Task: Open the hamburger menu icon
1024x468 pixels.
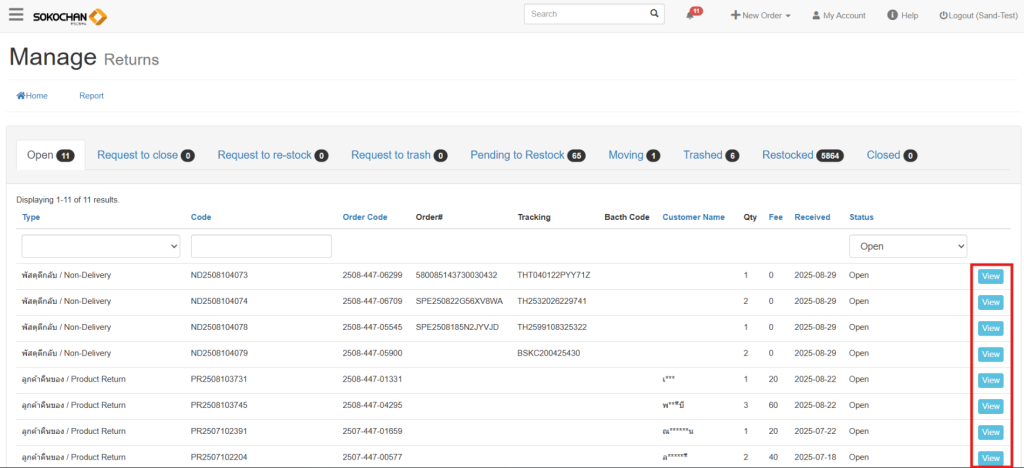Action: tap(16, 15)
